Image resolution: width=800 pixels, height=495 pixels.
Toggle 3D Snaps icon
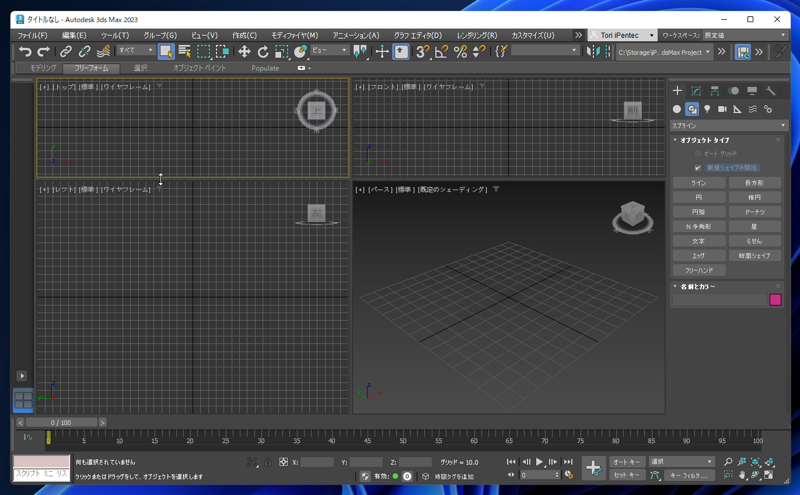coord(422,52)
